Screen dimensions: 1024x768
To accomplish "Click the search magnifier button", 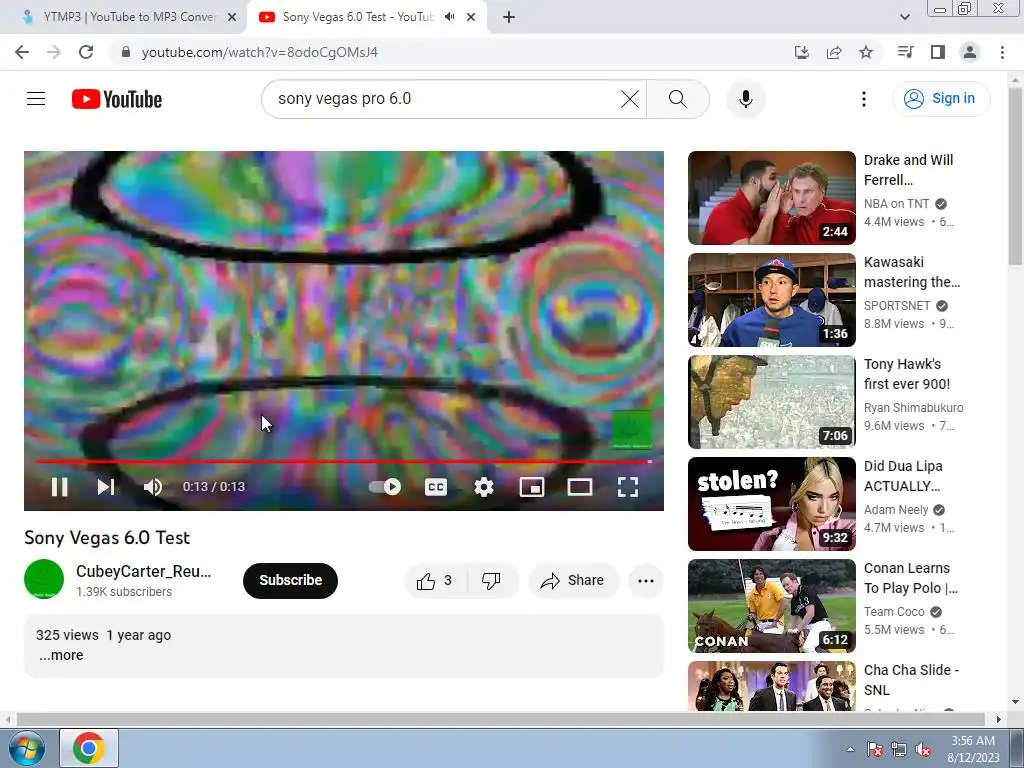I will [x=678, y=99].
